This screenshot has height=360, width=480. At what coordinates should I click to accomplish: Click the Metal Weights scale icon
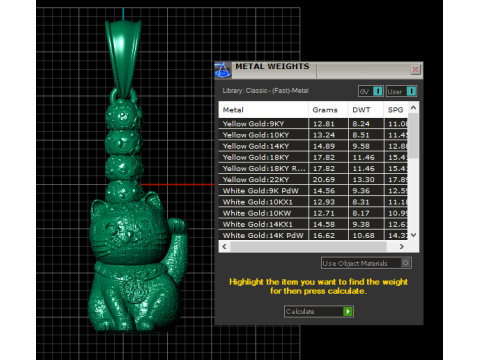click(222, 70)
